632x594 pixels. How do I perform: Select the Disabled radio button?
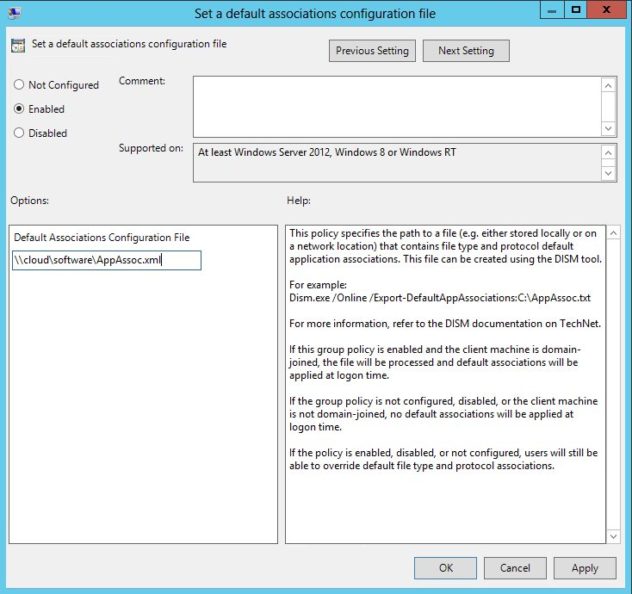(19, 133)
